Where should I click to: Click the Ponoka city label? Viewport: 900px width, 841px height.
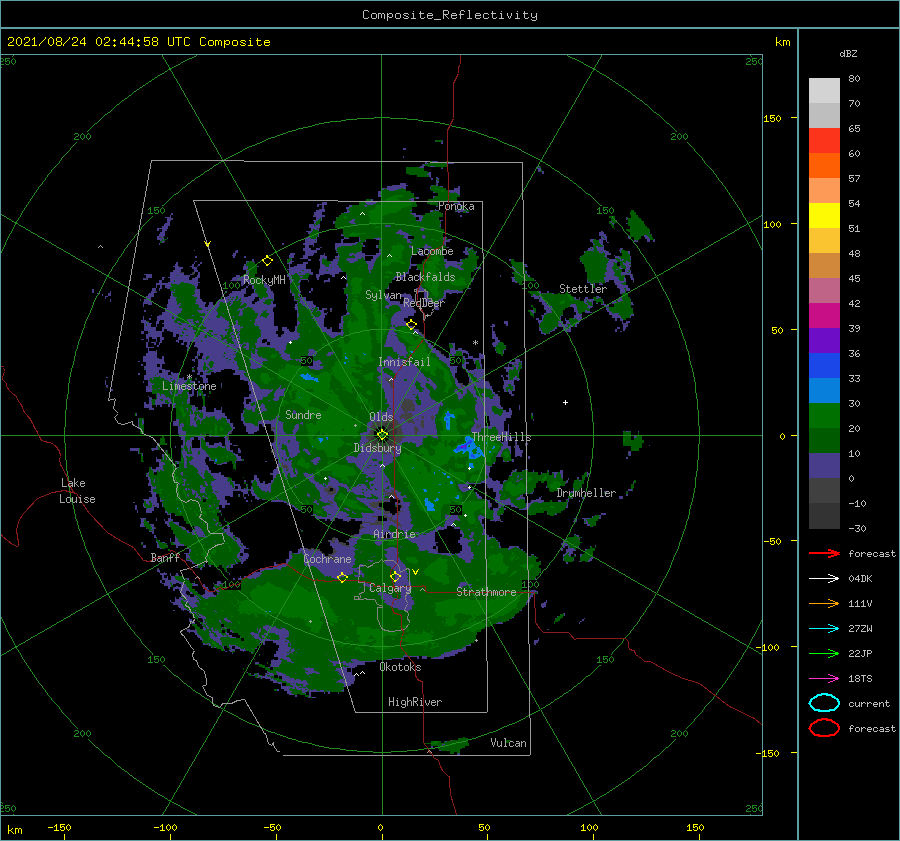click(x=456, y=206)
